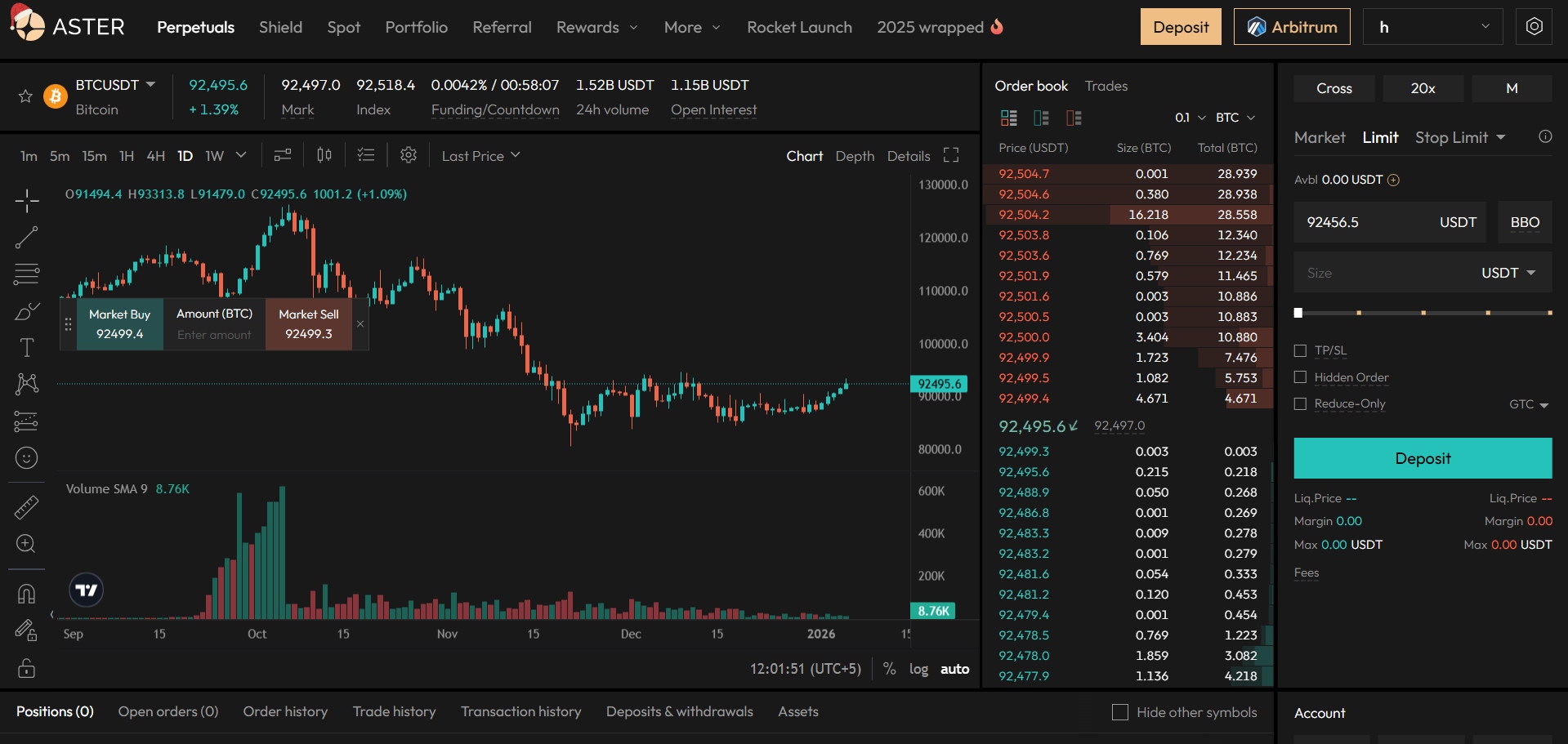Open the chart indicators icon
Viewport: 1568px width, 744px height.
pos(283,155)
